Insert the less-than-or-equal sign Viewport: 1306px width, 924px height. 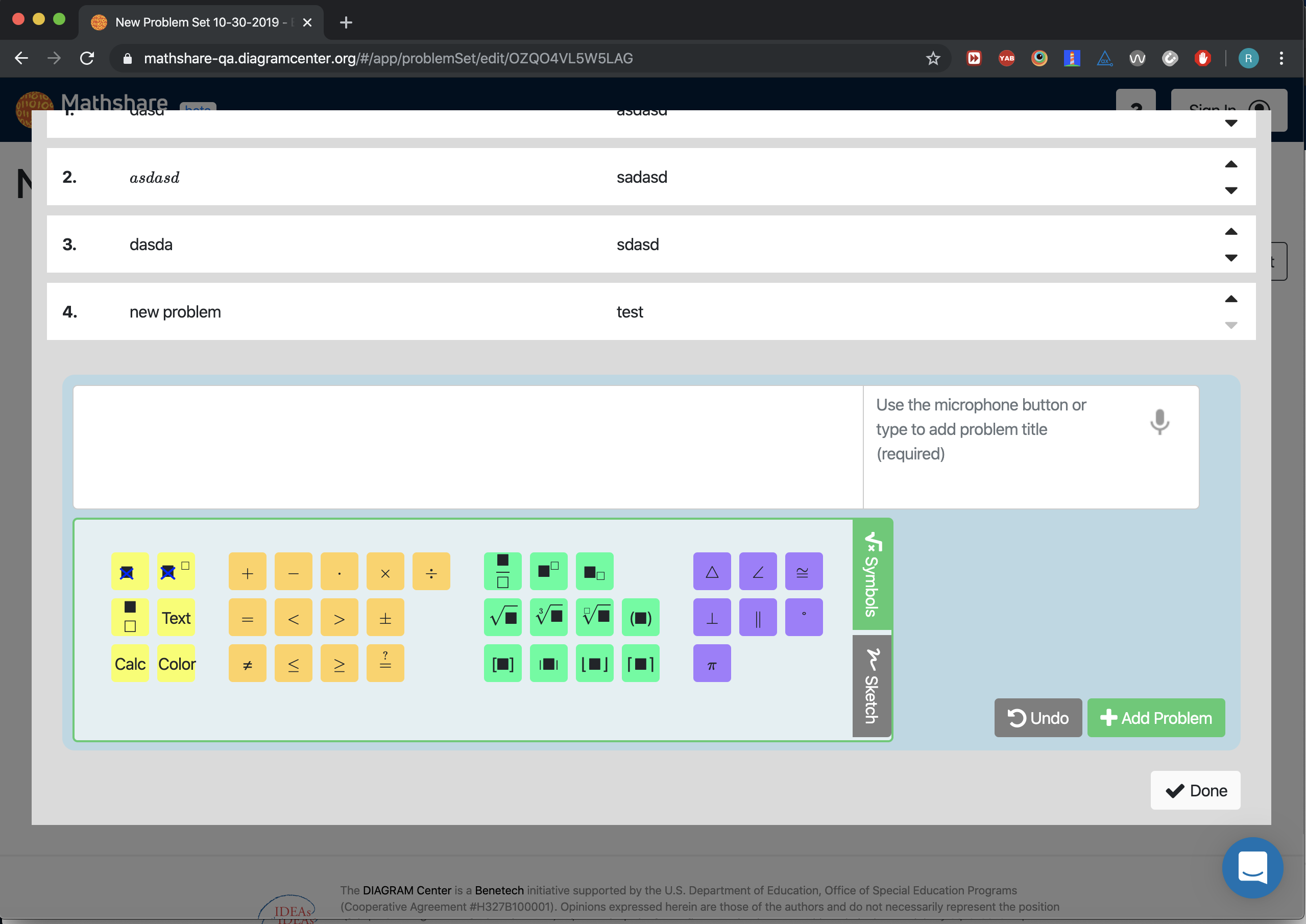pyautogui.click(x=294, y=664)
